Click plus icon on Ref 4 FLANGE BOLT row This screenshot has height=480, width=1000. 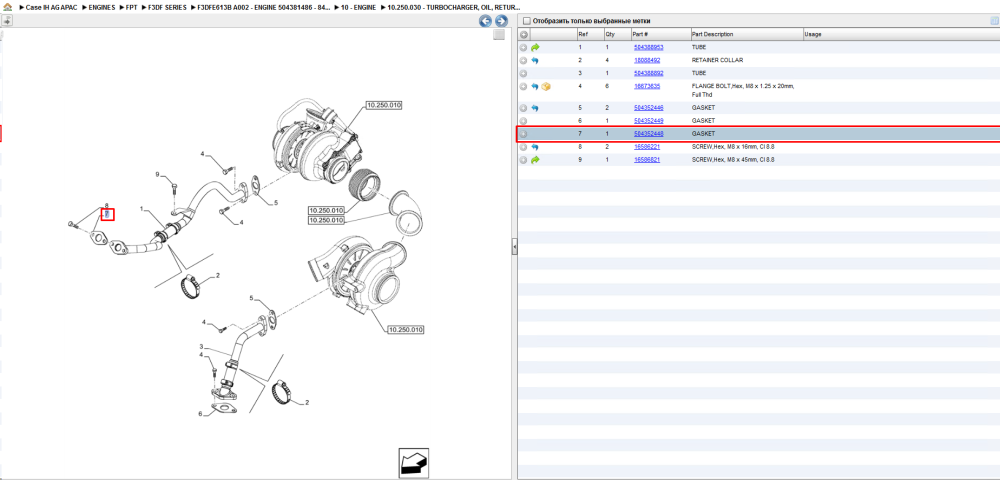(524, 86)
